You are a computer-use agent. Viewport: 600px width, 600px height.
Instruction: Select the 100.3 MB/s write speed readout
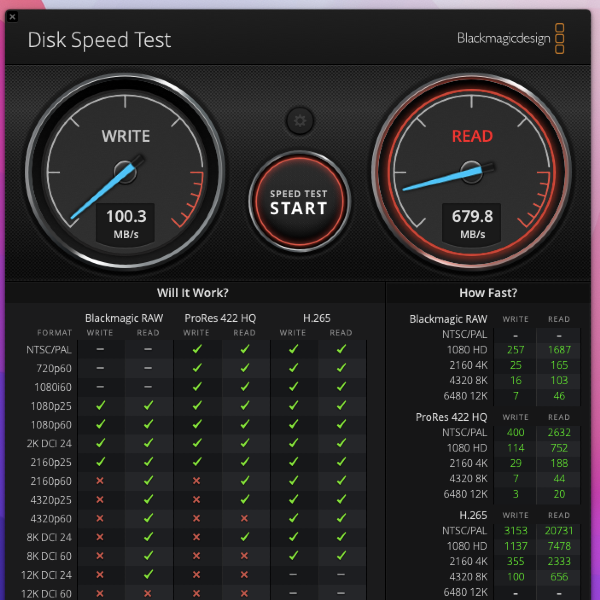click(126, 222)
